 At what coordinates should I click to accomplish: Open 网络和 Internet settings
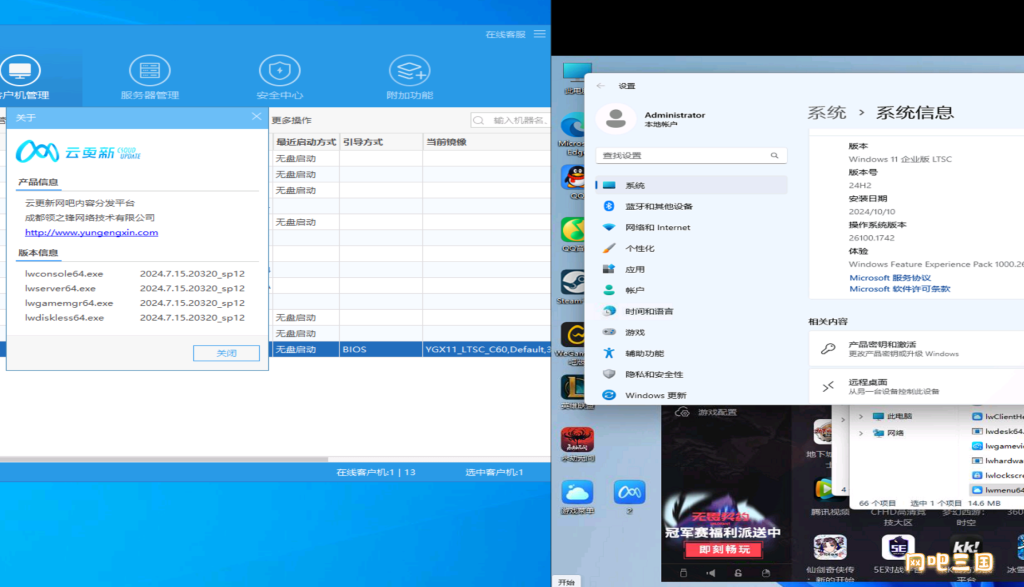click(x=691, y=227)
